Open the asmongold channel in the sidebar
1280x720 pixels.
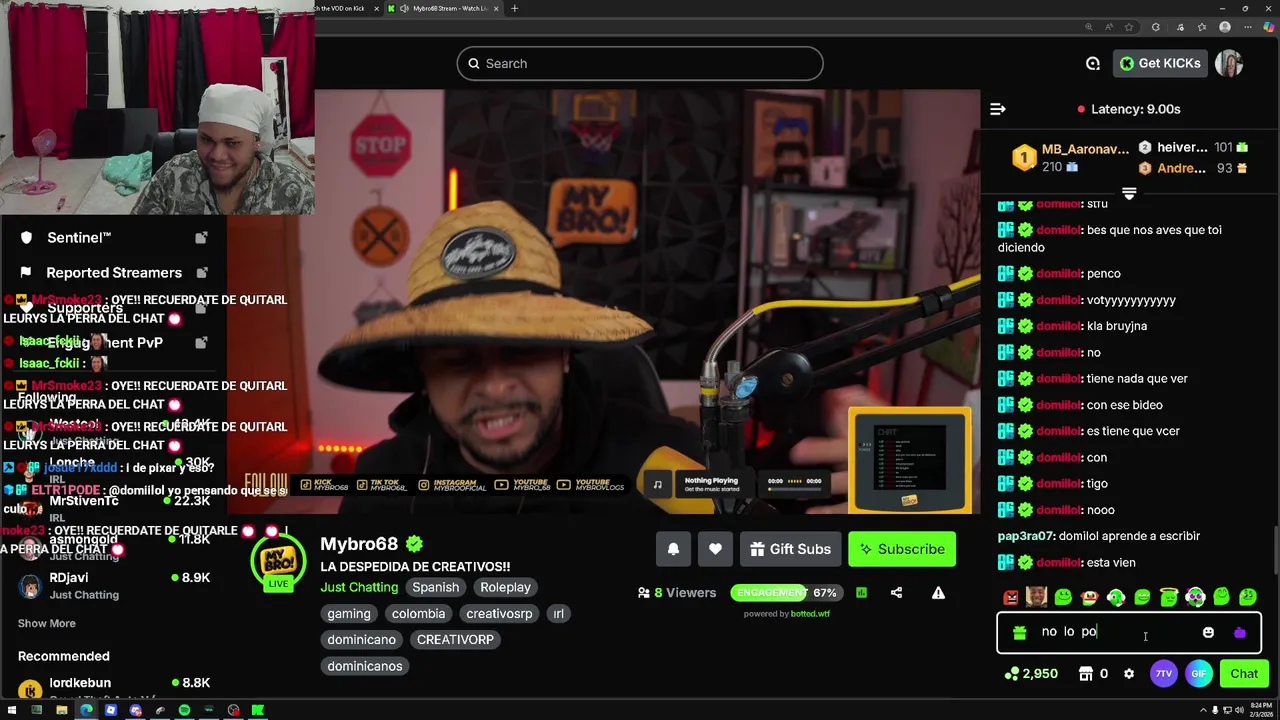coord(114,546)
